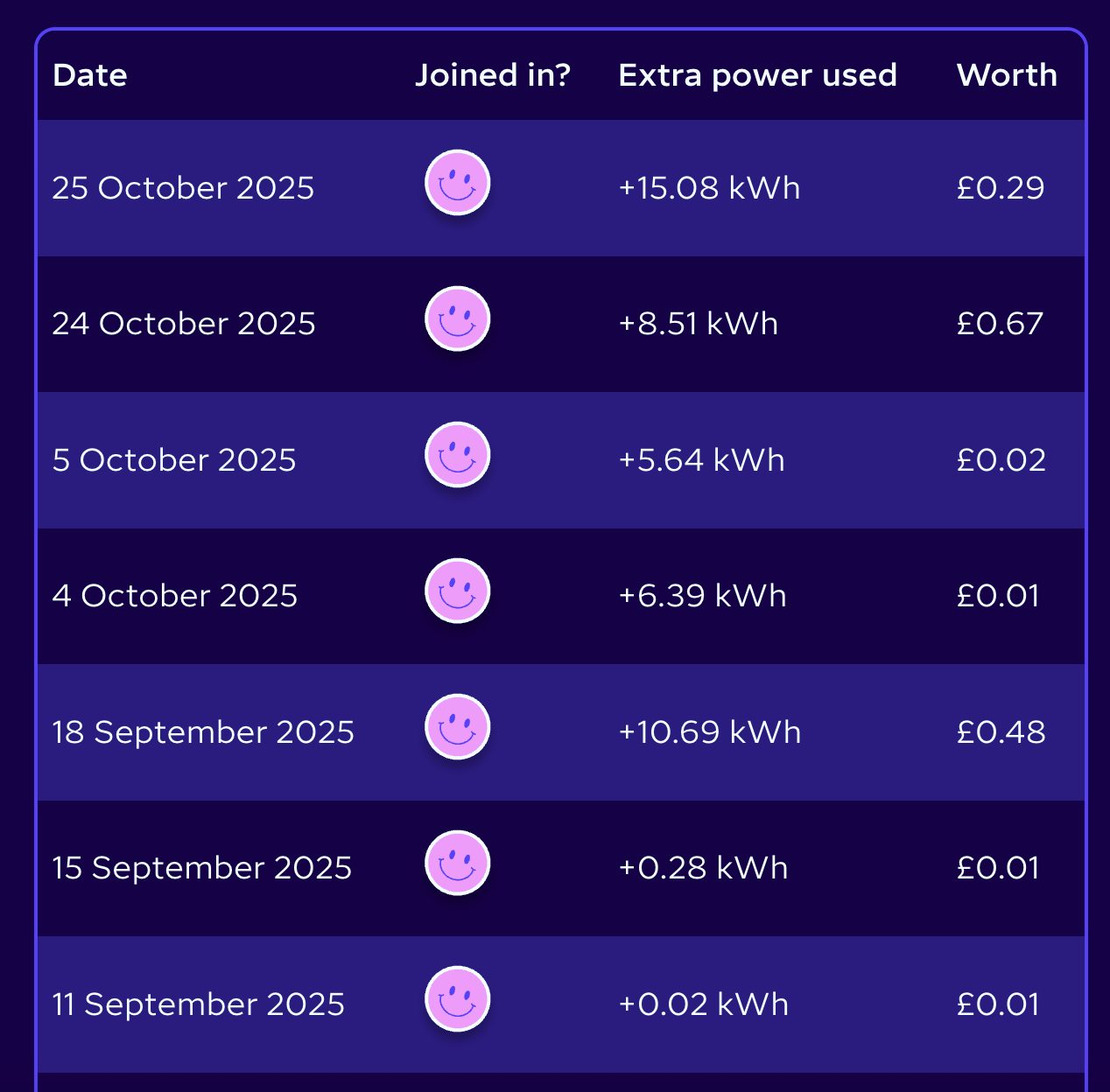Click the Date column header
Viewport: 1110px width, 1092px height.
pos(90,75)
